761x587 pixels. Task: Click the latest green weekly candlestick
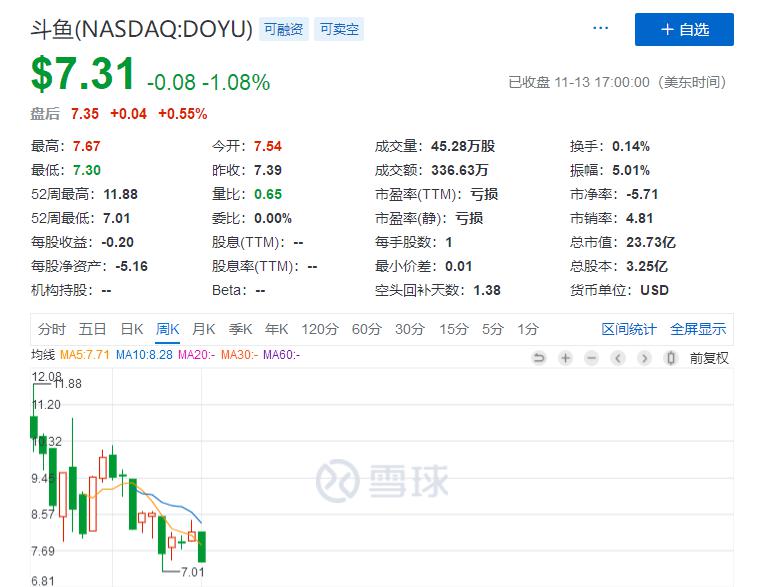(x=202, y=547)
